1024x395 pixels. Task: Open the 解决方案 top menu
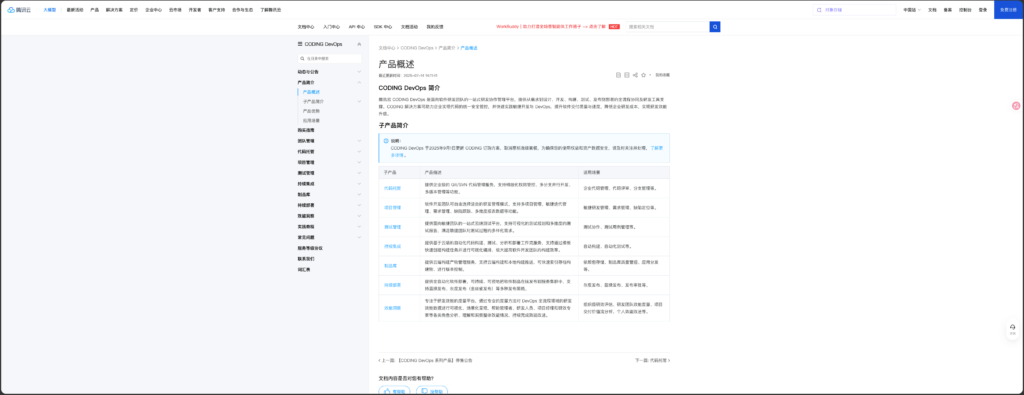tap(114, 10)
